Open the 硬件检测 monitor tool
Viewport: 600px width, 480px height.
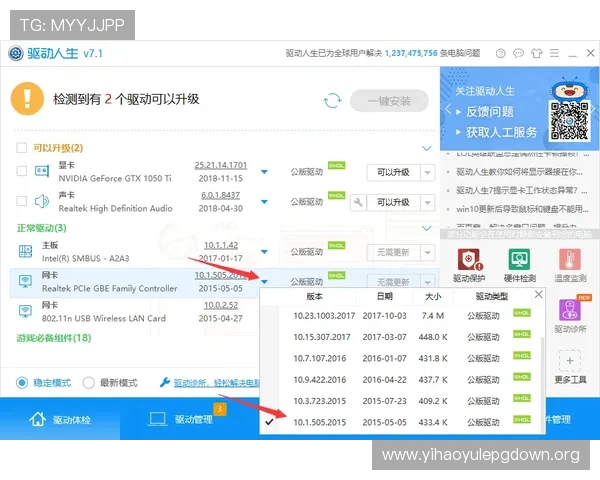(x=519, y=260)
